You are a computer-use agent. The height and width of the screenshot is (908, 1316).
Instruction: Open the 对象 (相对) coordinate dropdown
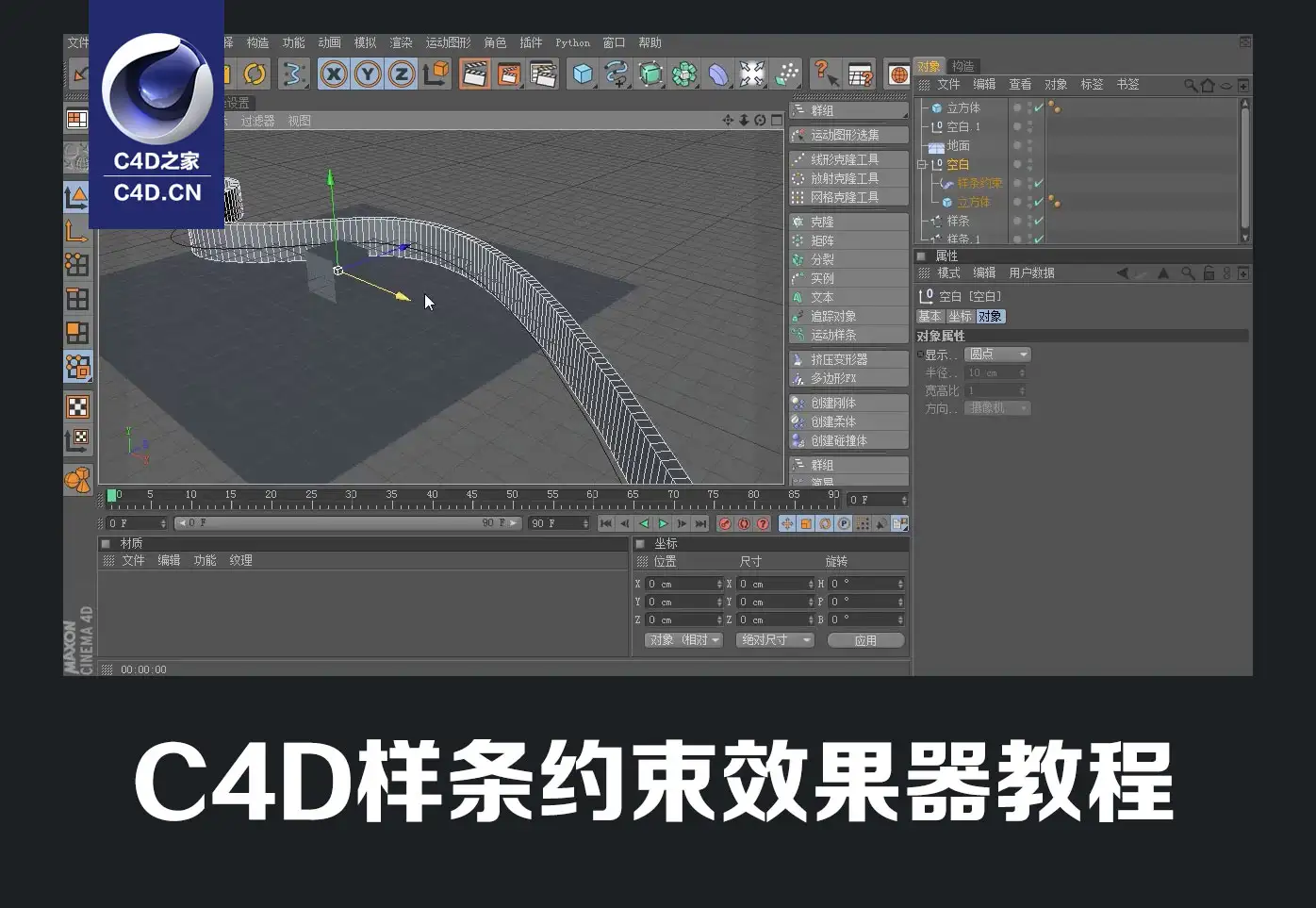click(683, 640)
